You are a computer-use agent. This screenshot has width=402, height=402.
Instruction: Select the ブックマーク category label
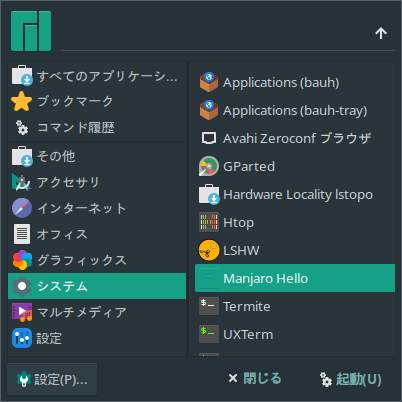tap(75, 101)
